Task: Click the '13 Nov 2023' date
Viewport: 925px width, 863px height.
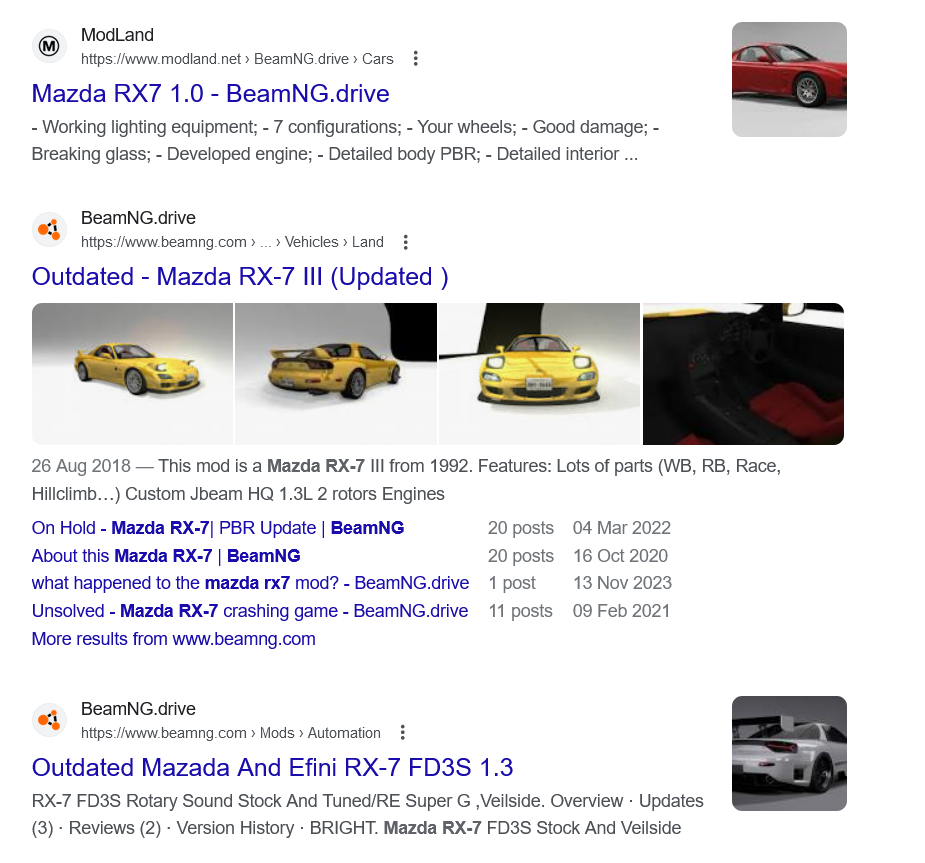Action: 622,583
